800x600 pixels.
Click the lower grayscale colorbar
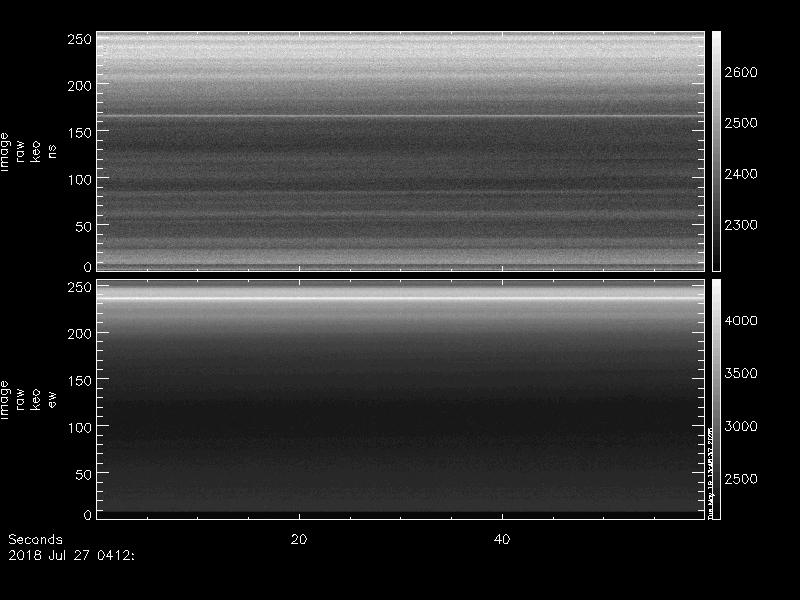point(716,399)
